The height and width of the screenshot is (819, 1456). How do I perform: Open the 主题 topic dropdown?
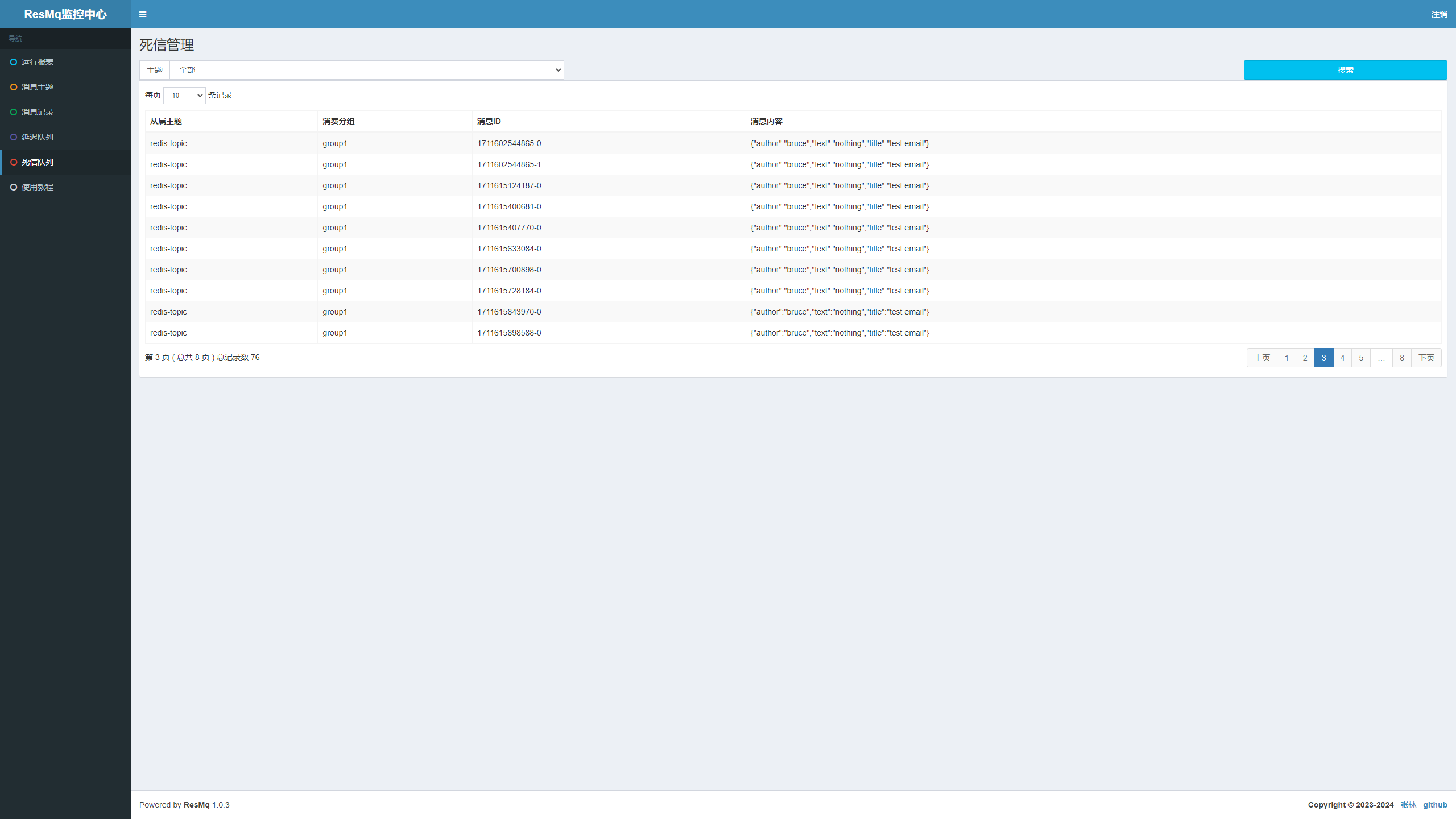(x=366, y=70)
